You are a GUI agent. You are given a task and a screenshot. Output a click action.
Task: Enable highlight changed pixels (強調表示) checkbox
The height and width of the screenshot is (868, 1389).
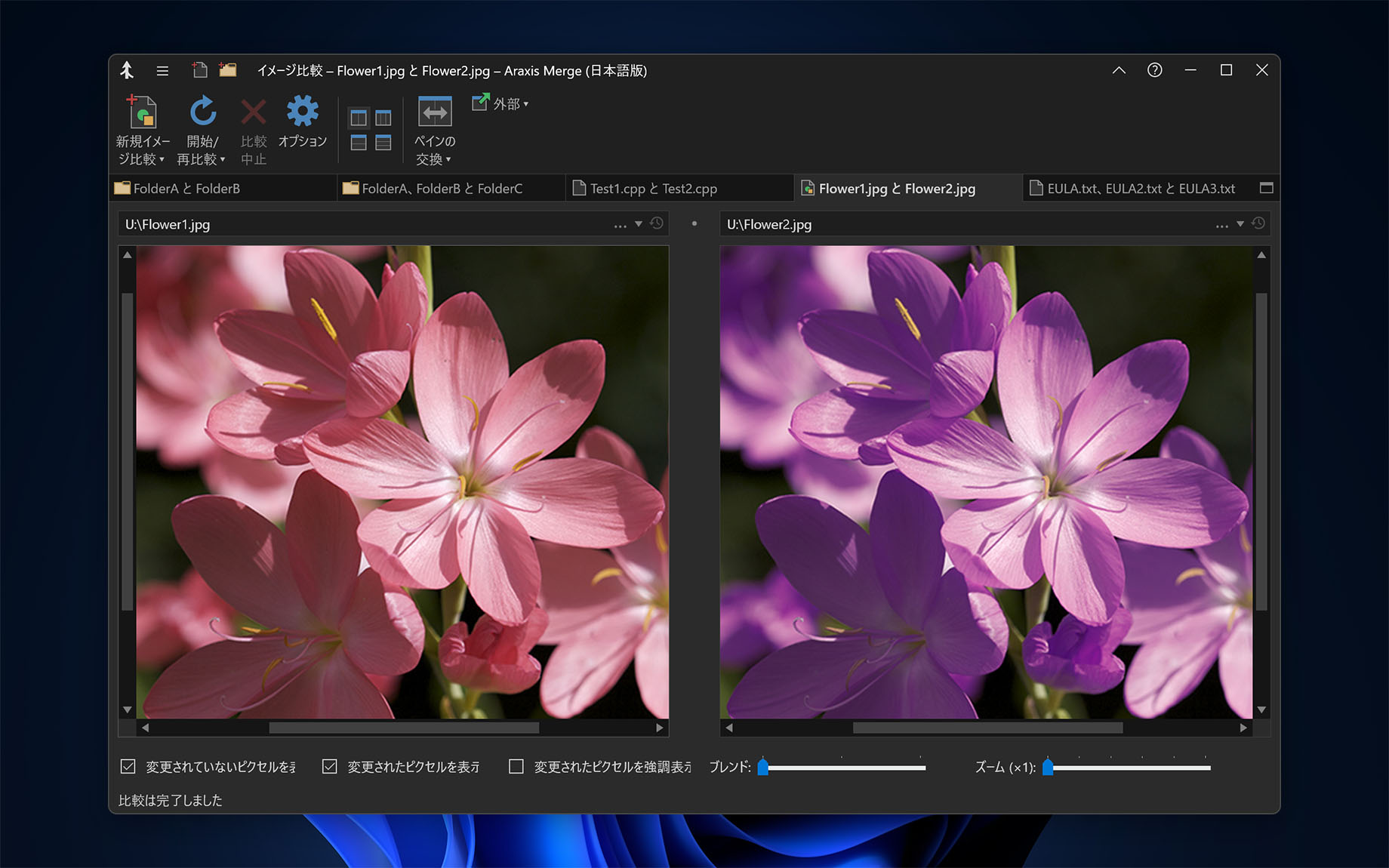(x=516, y=767)
